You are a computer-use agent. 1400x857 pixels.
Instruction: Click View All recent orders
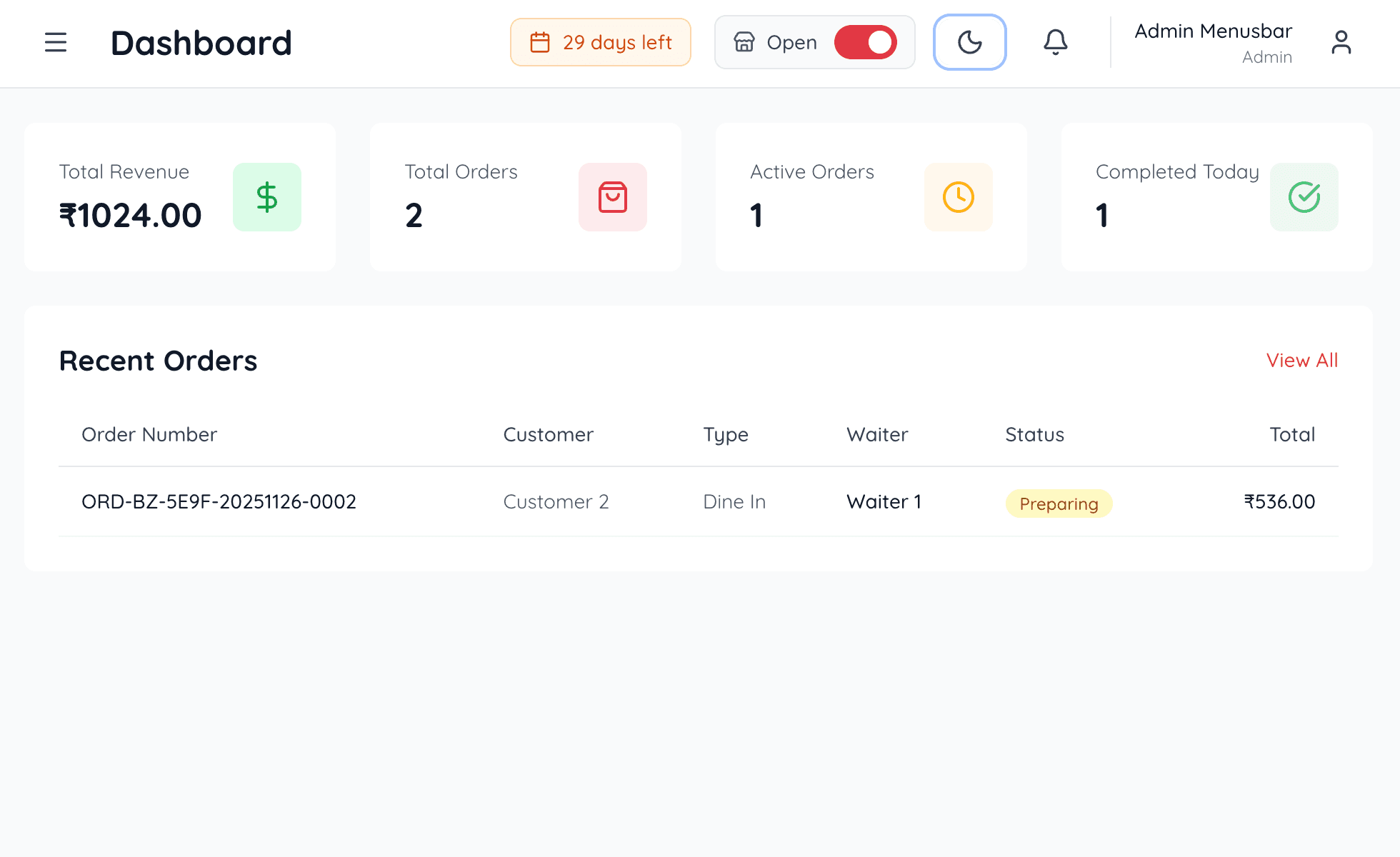click(x=1301, y=361)
